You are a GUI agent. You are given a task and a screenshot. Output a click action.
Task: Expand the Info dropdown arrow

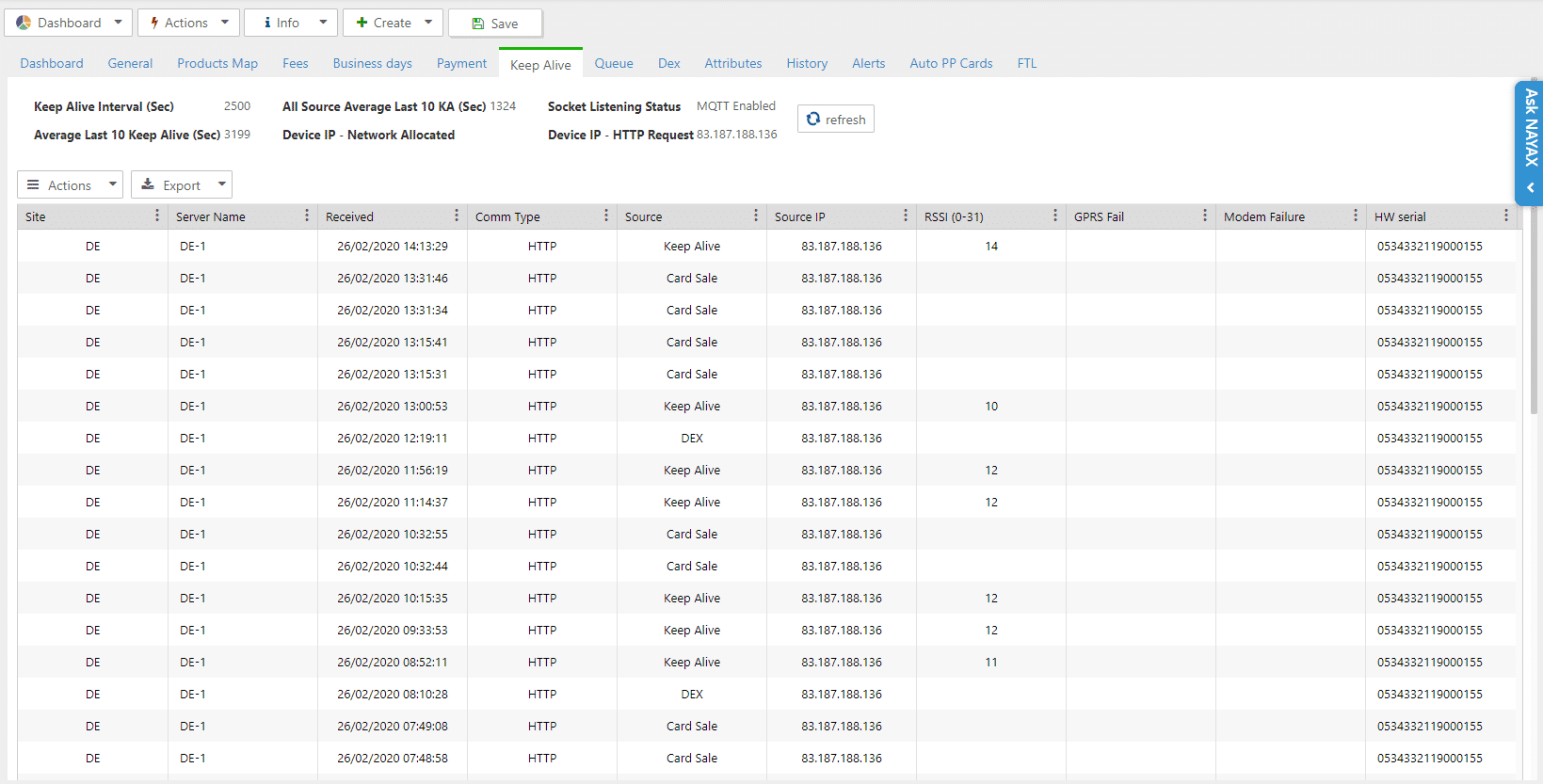[x=323, y=23]
